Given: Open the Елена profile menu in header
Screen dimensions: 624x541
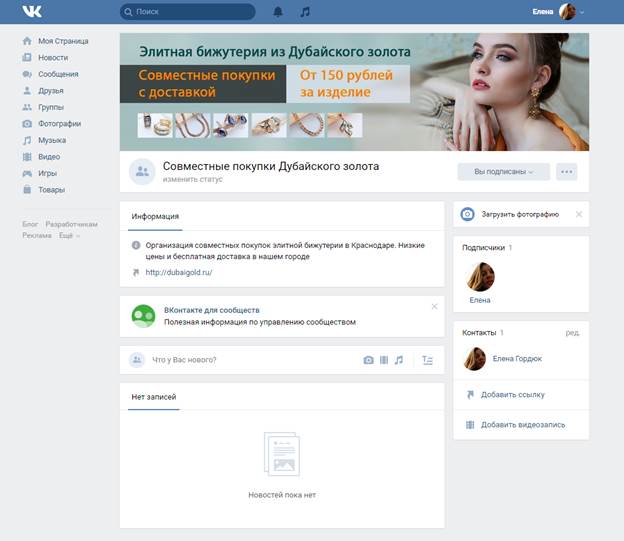Looking at the screenshot, I should coord(559,12).
